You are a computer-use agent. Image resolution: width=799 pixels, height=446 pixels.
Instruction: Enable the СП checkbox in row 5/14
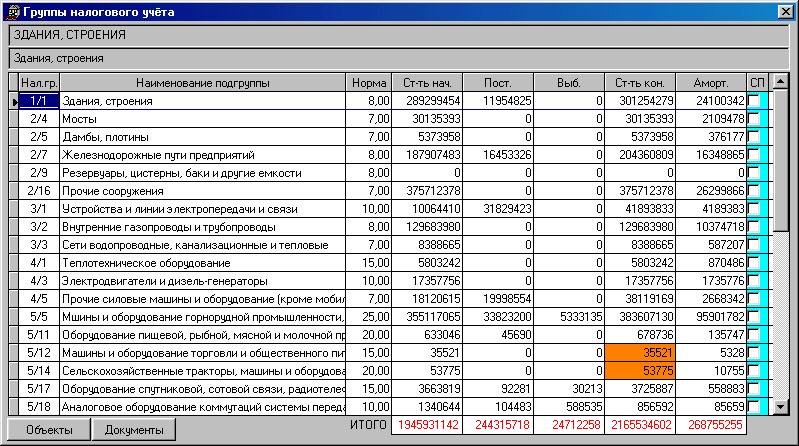[754, 371]
